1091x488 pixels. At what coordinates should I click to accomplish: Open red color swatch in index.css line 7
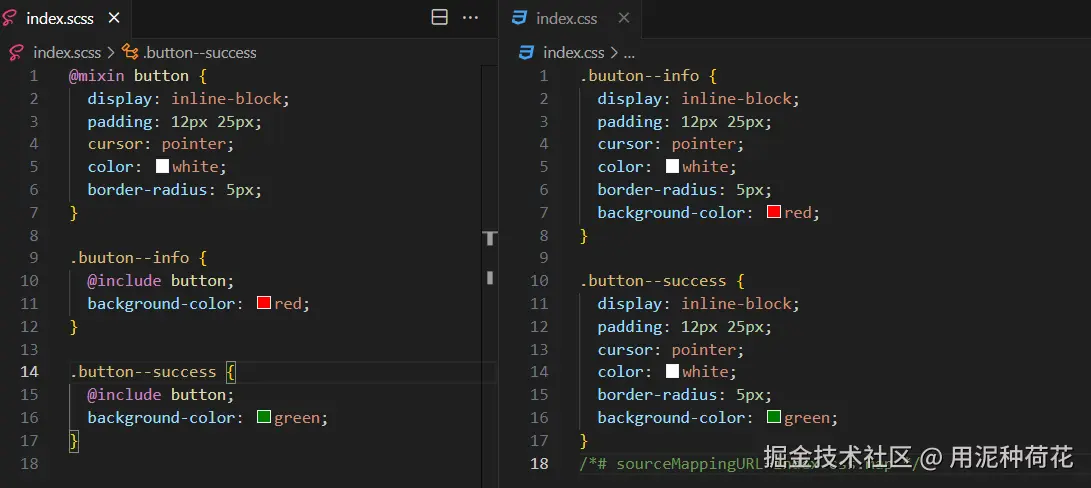(774, 212)
